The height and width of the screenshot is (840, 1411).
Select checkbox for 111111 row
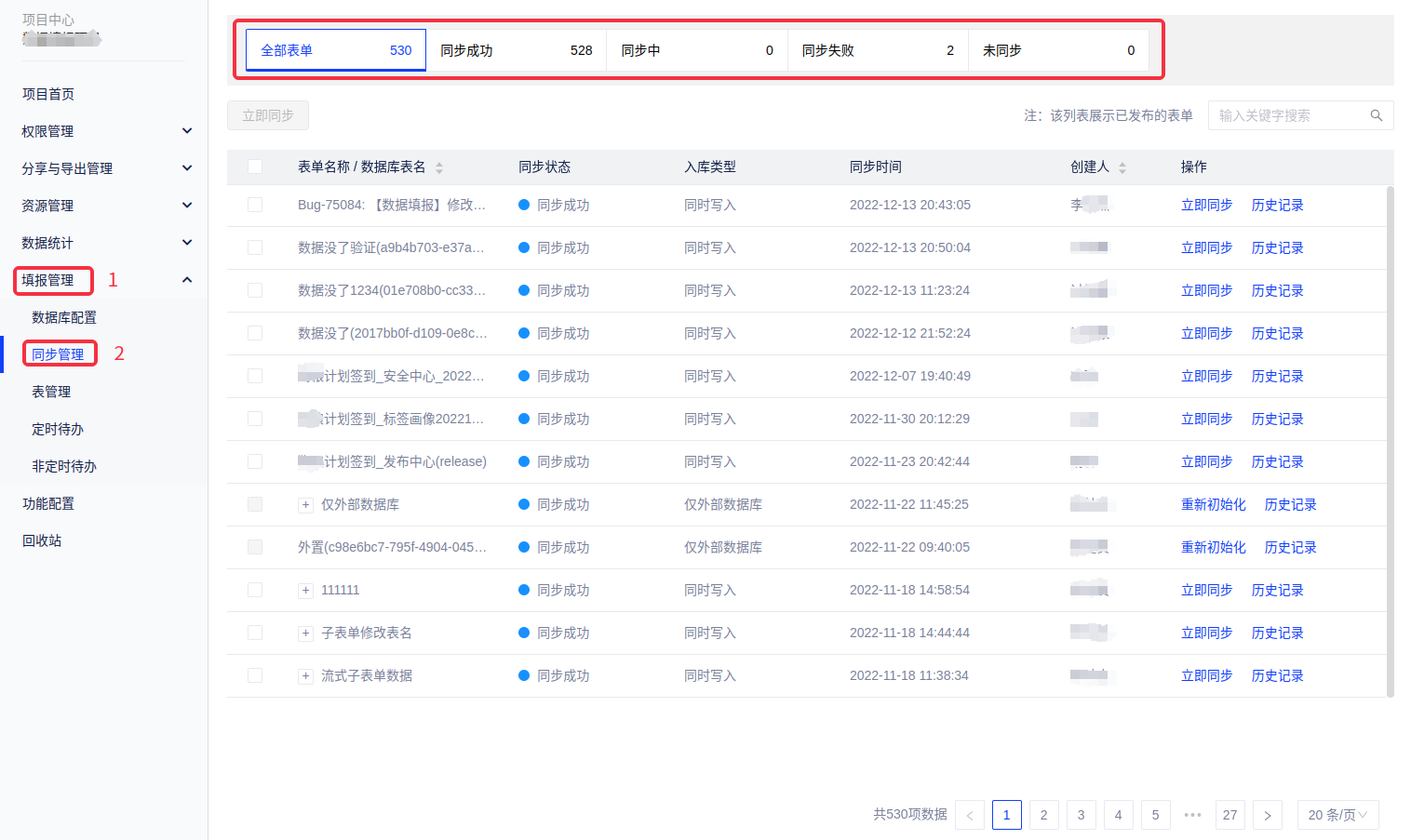(x=255, y=590)
